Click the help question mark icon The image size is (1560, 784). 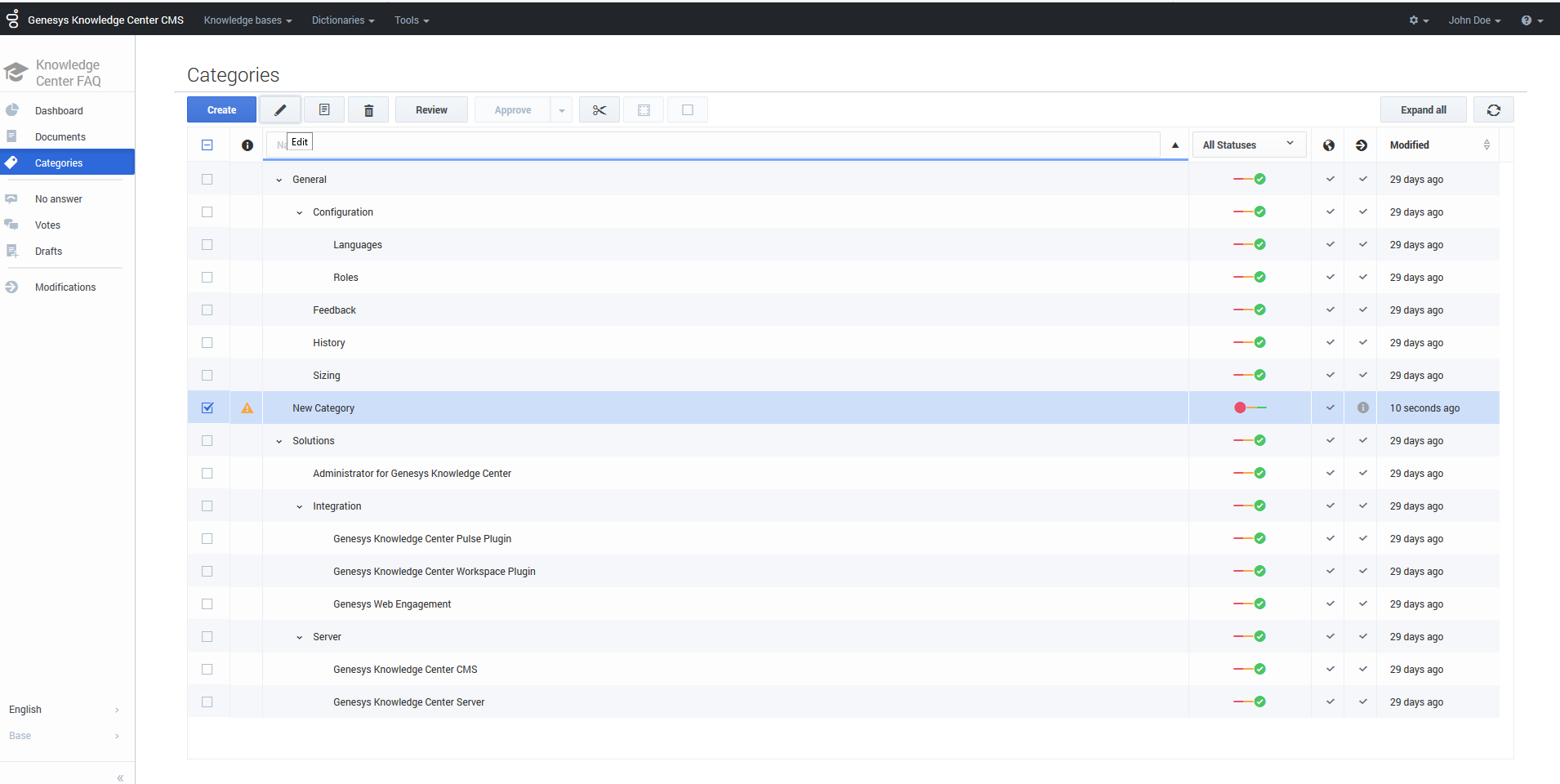[x=1531, y=20]
